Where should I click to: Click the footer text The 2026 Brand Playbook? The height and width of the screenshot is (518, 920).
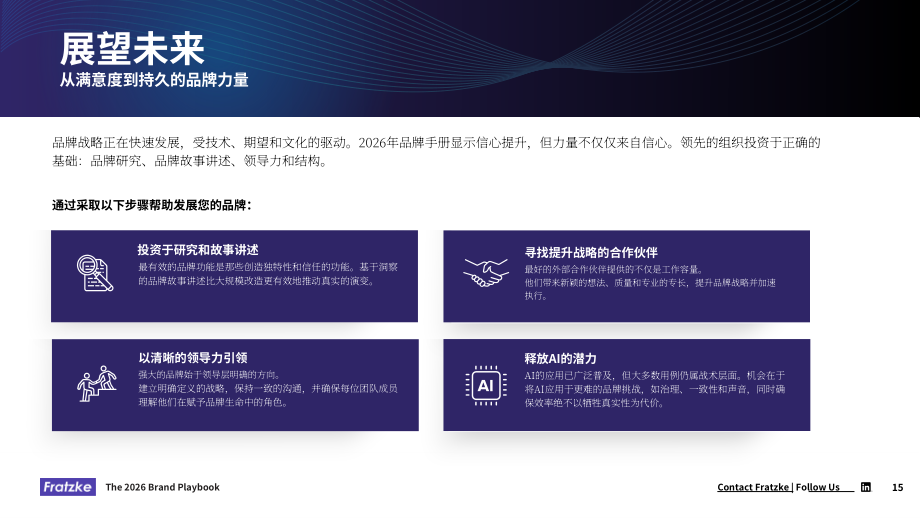pos(163,487)
